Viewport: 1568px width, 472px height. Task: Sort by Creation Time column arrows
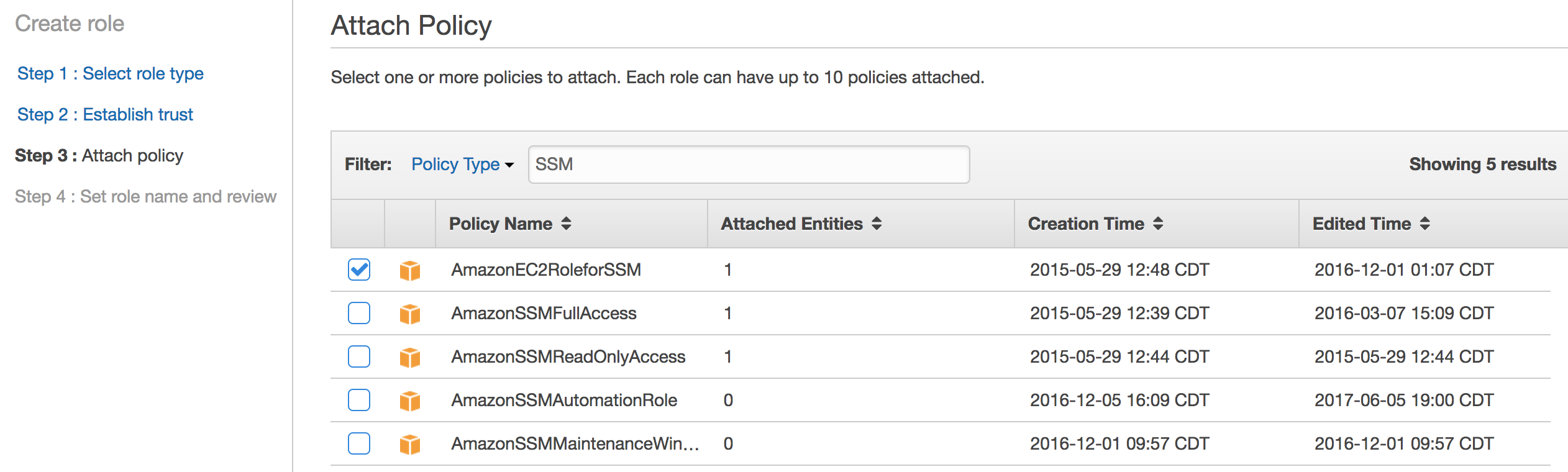1158,224
